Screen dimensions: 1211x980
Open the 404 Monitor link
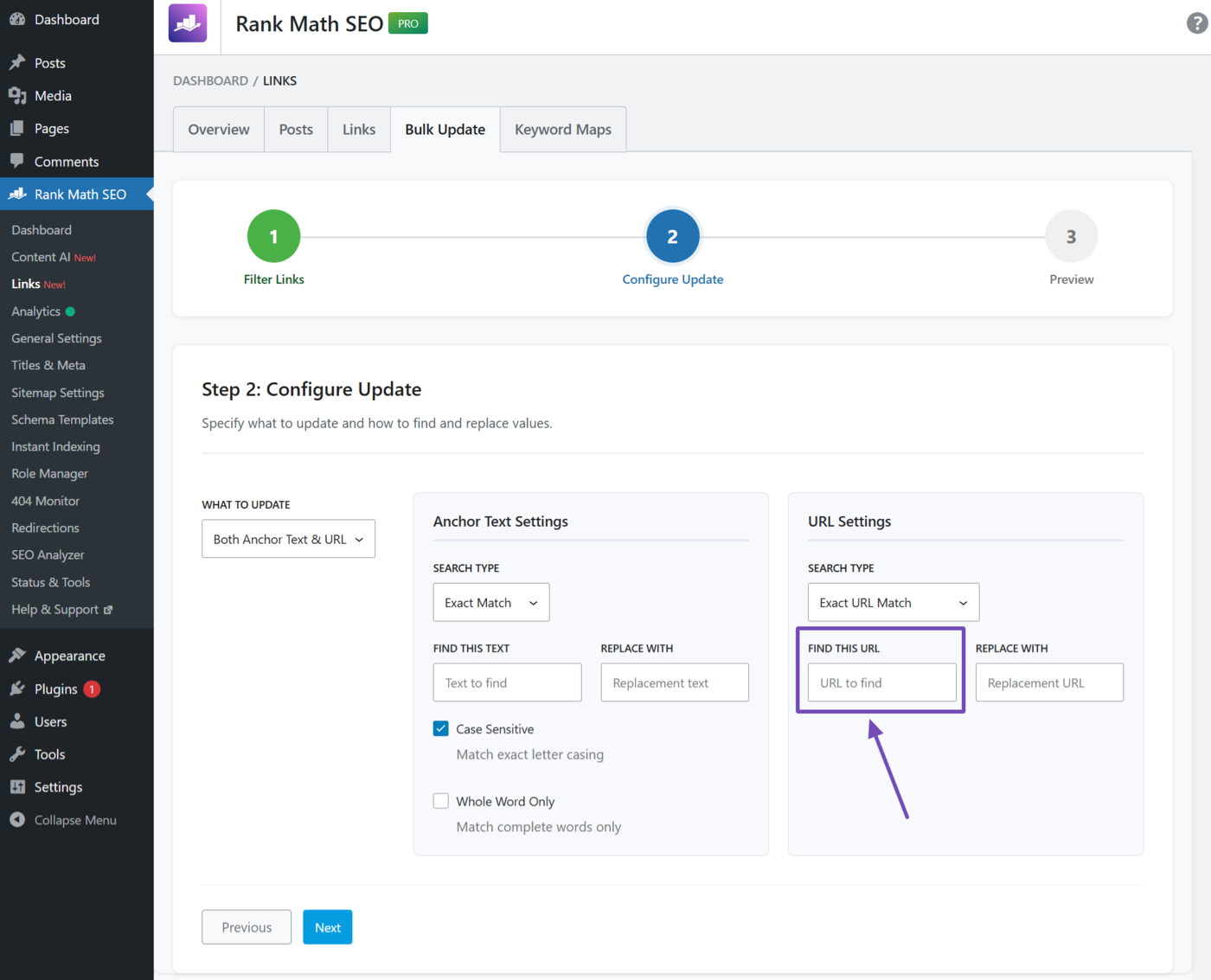(45, 500)
